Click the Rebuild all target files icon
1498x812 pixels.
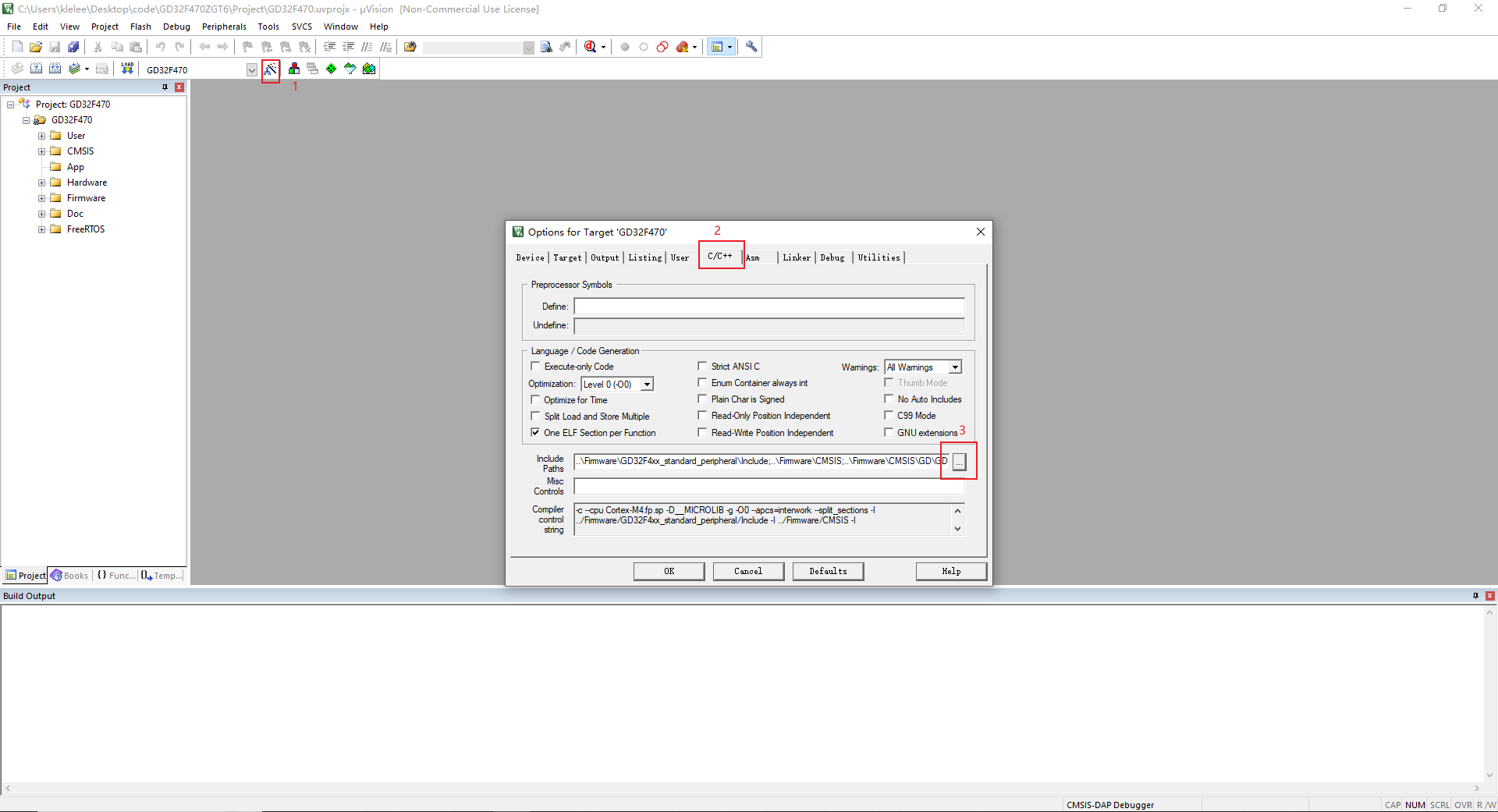[x=55, y=69]
